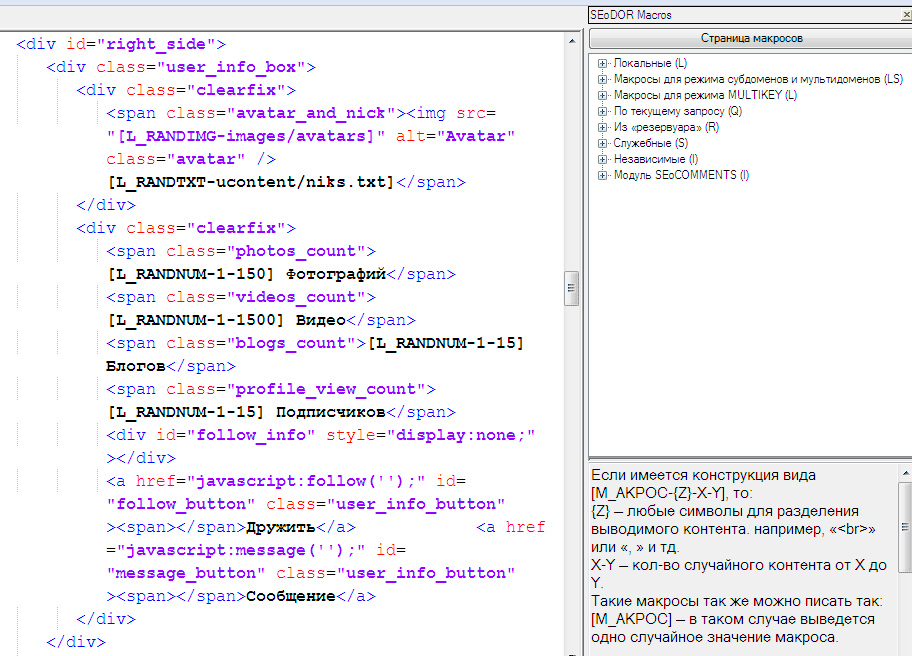
Task: Select the "Служебные (S)" tree label
Action: [x=650, y=143]
